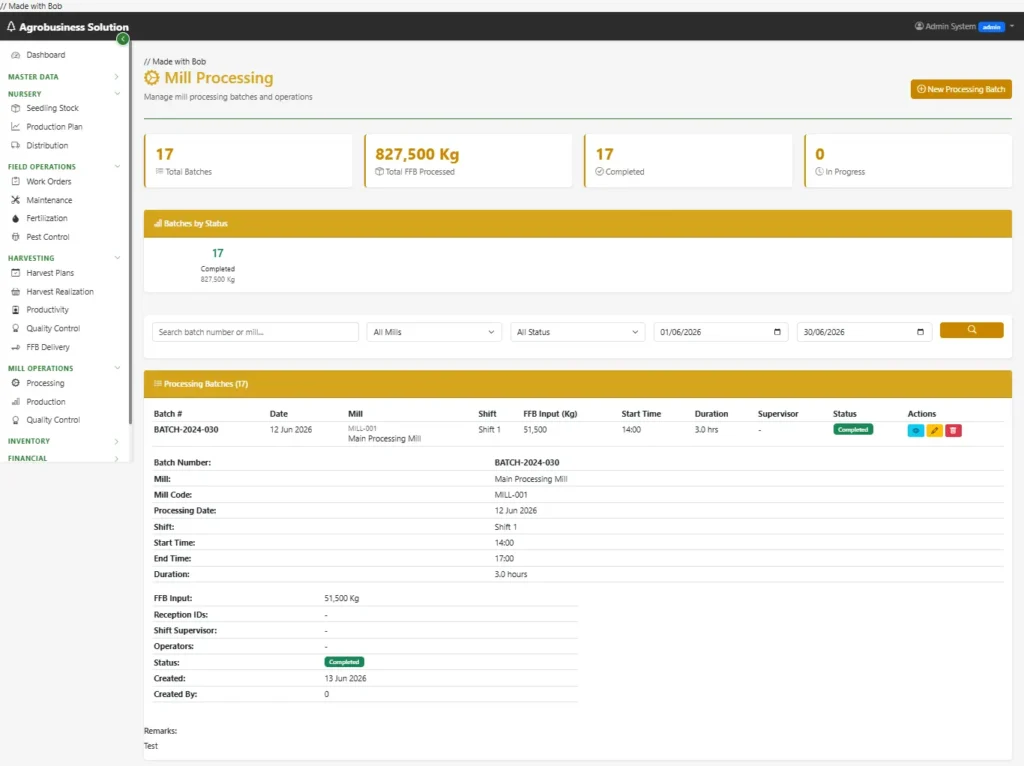This screenshot has height=766, width=1024.
Task: Click the orange search magnifier button
Action: [972, 330]
